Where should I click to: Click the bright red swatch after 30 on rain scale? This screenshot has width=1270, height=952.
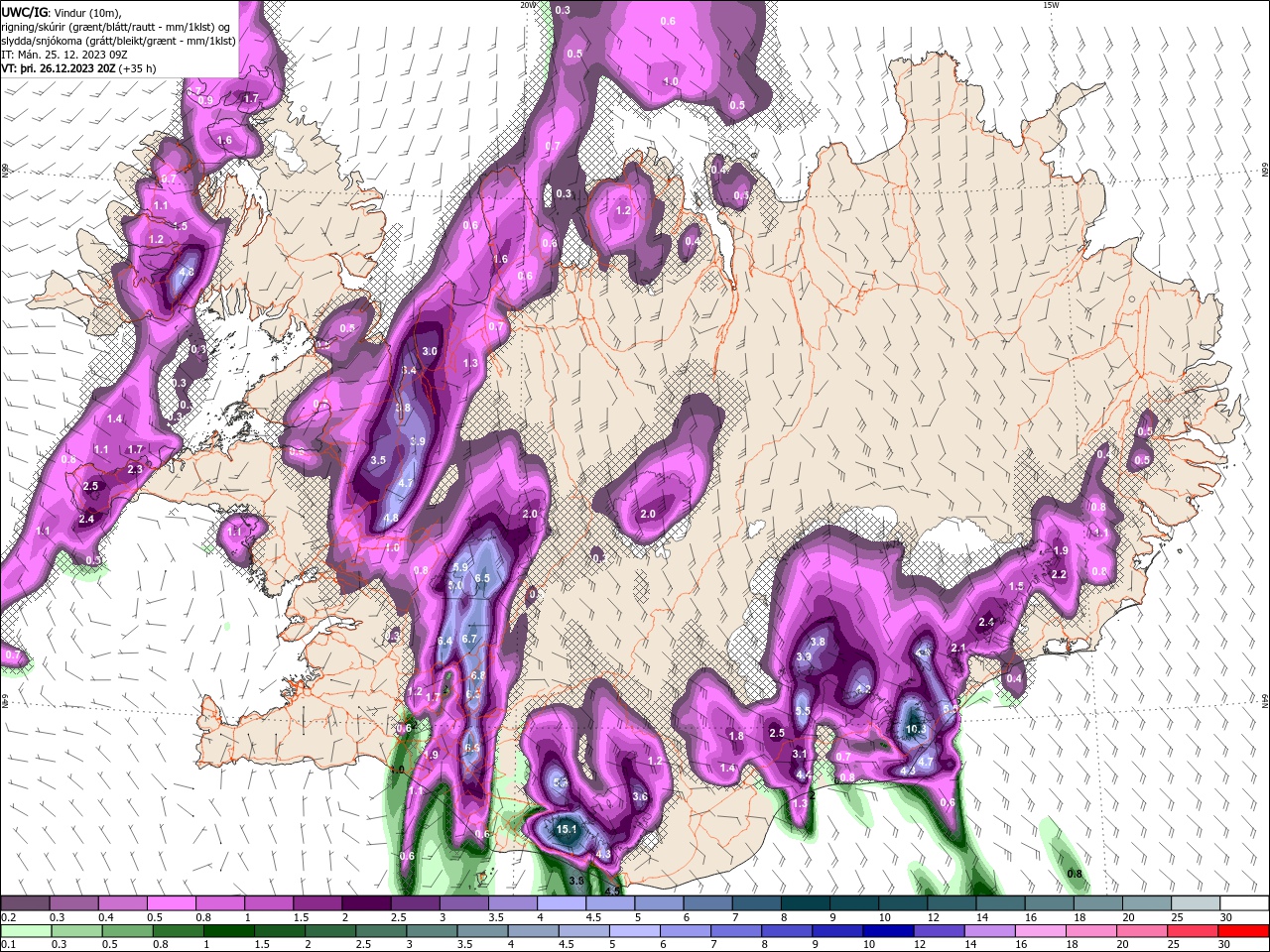pos(1244,931)
